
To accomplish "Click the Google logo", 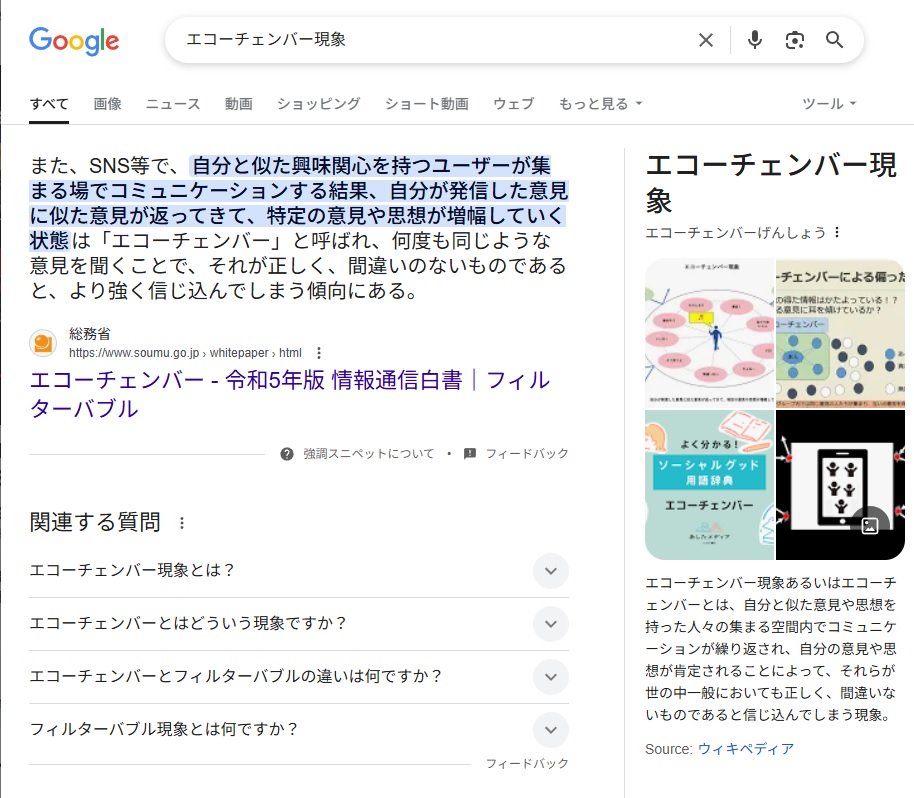I will (74, 41).
